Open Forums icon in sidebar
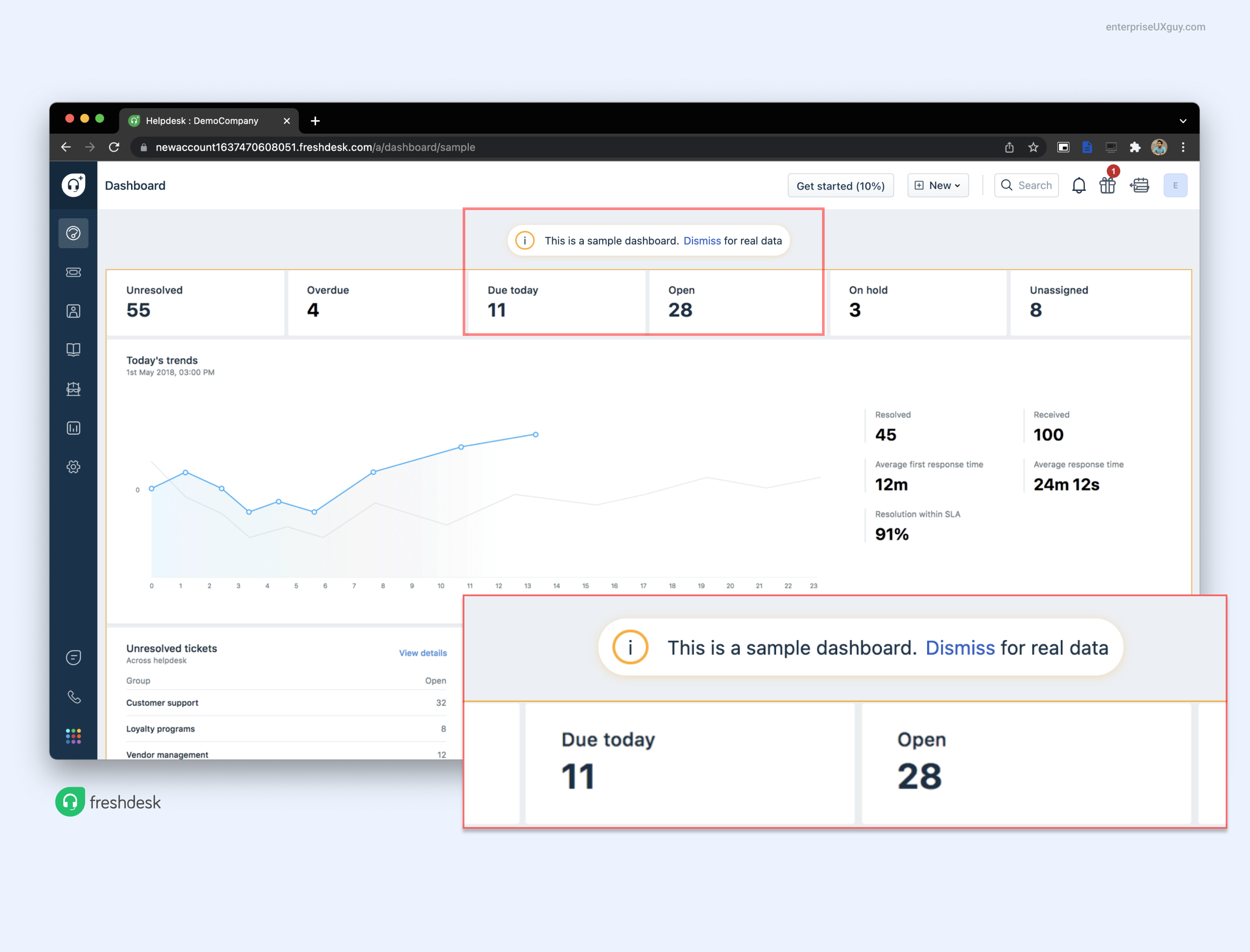The width and height of the screenshot is (1250, 952). [73, 389]
